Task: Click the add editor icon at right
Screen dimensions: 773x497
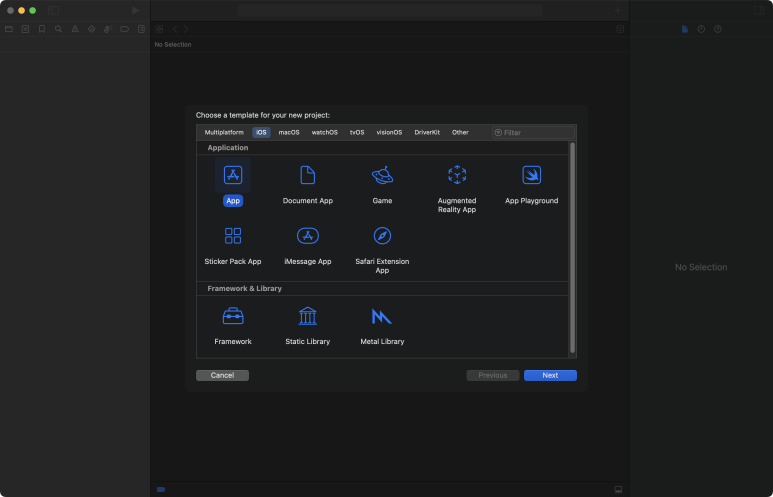Action: point(620,29)
